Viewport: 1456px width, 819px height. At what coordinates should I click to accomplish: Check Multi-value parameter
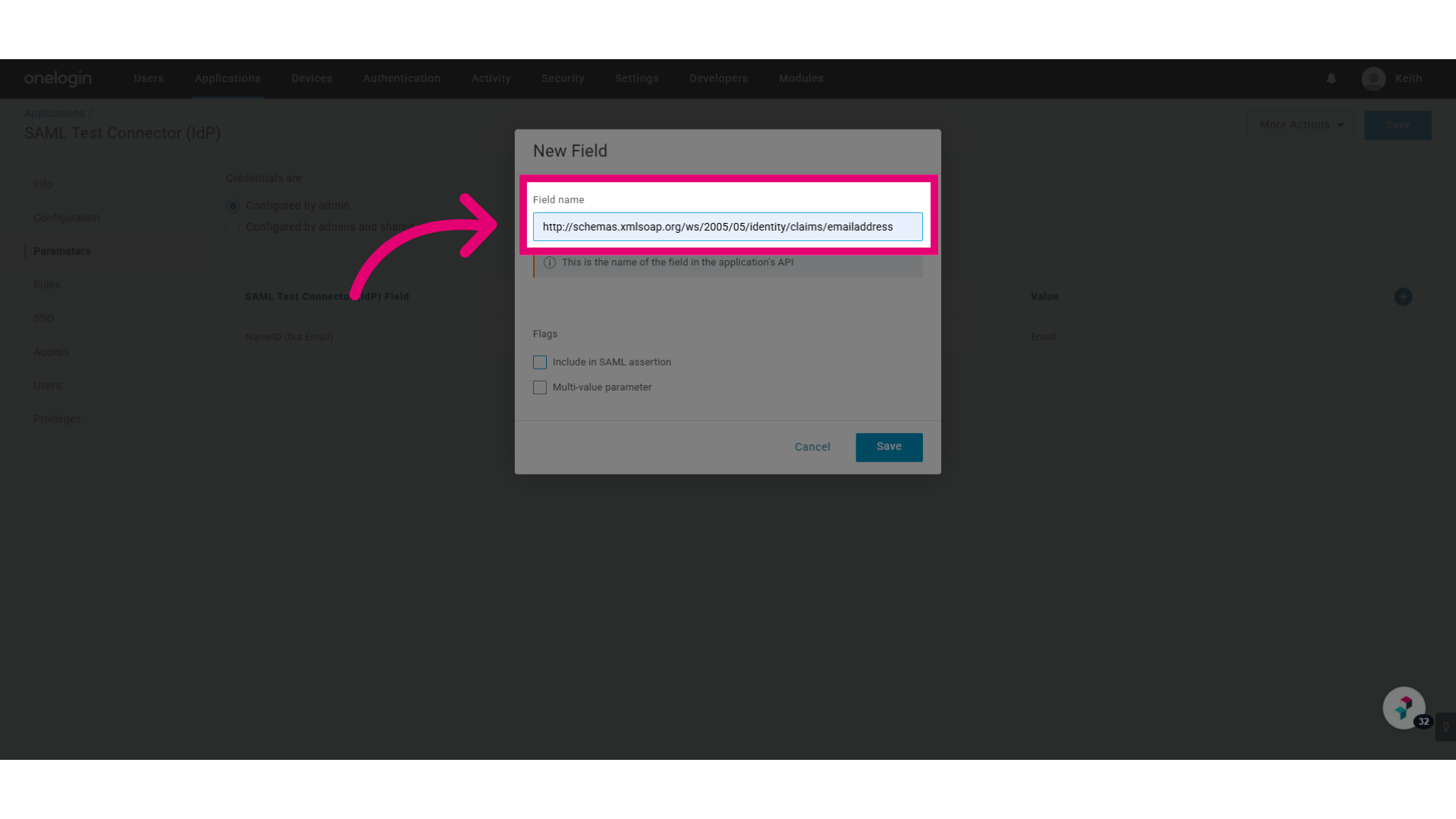tap(540, 388)
